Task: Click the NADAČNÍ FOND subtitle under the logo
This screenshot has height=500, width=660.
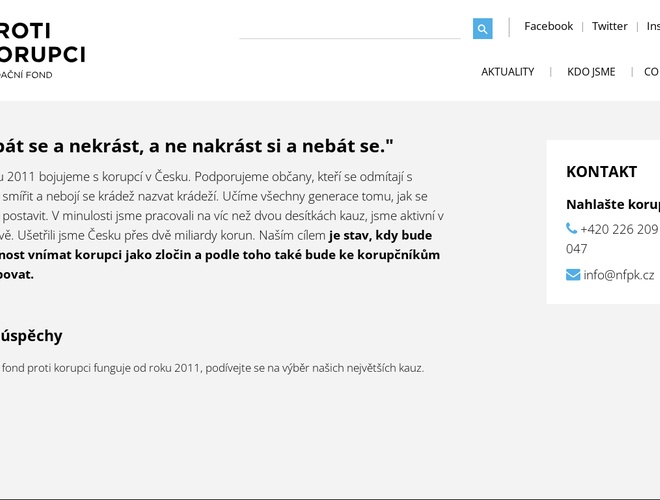Action: pyautogui.click(x=26, y=75)
